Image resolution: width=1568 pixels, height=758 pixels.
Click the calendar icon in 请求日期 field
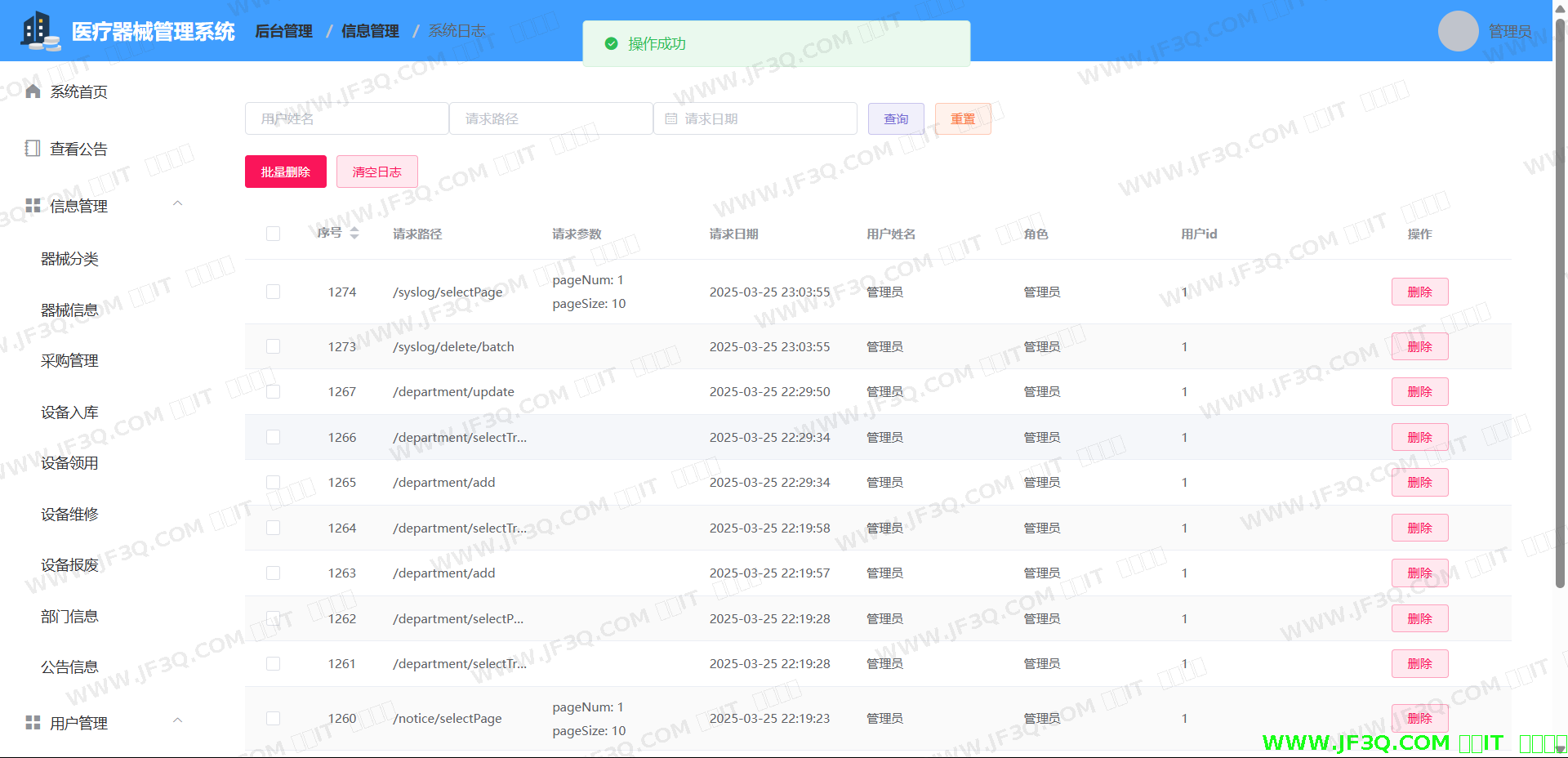(x=671, y=119)
